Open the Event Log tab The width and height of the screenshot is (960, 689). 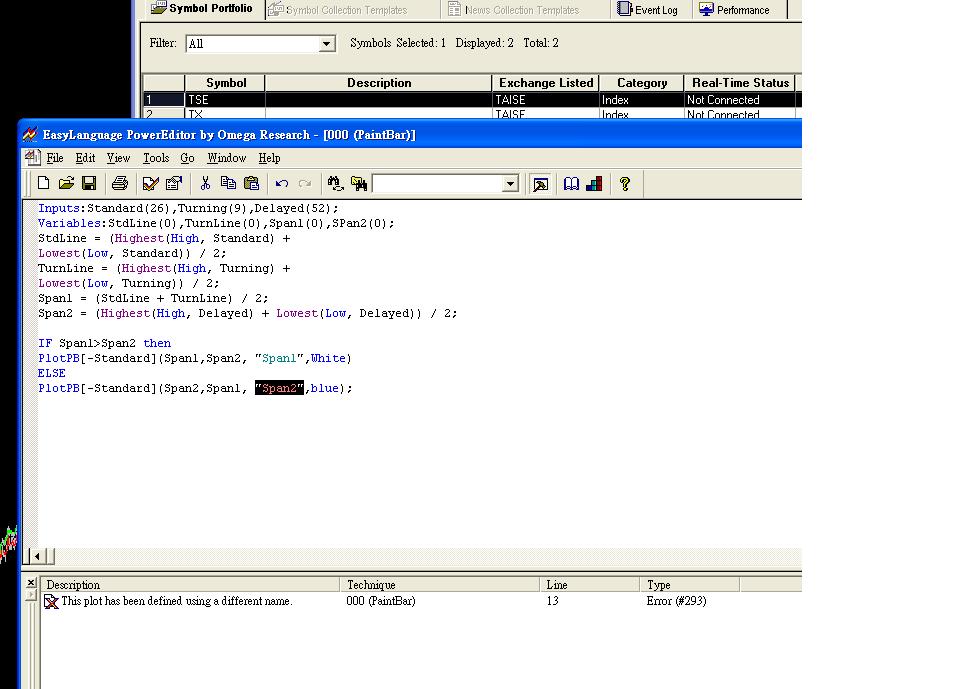coord(648,10)
